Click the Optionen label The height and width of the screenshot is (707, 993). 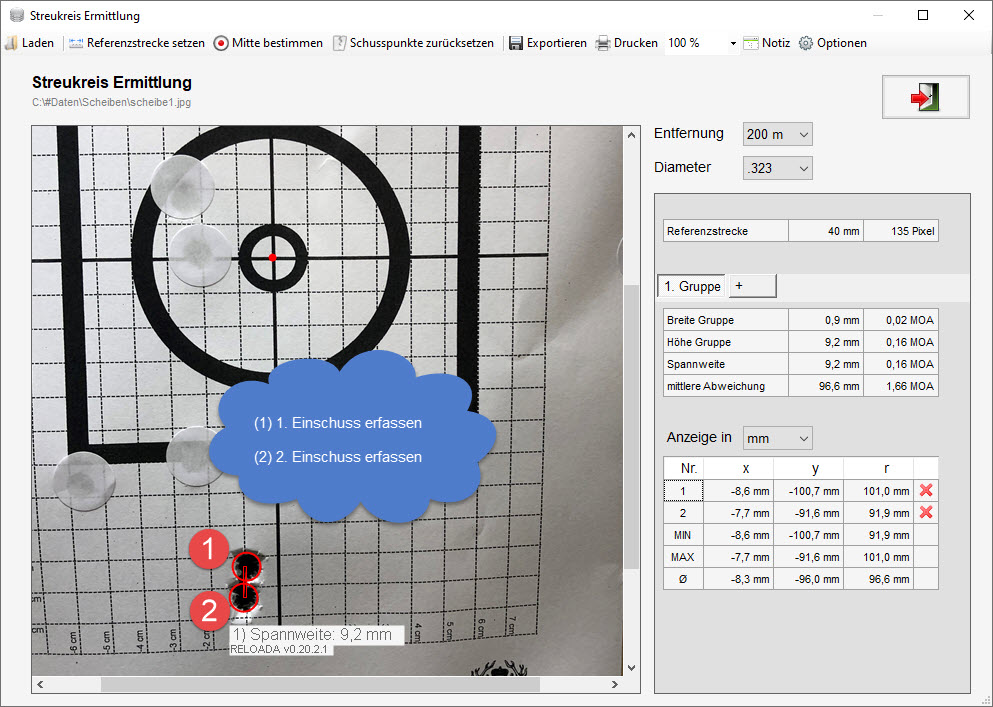(842, 43)
